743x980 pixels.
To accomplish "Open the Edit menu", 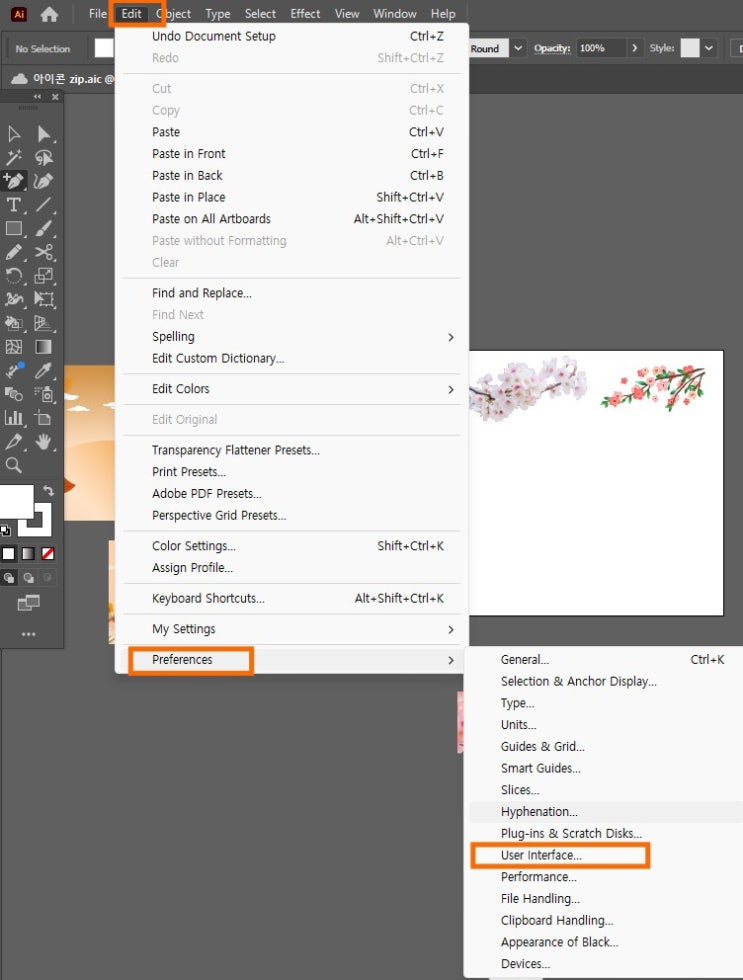I will point(131,14).
